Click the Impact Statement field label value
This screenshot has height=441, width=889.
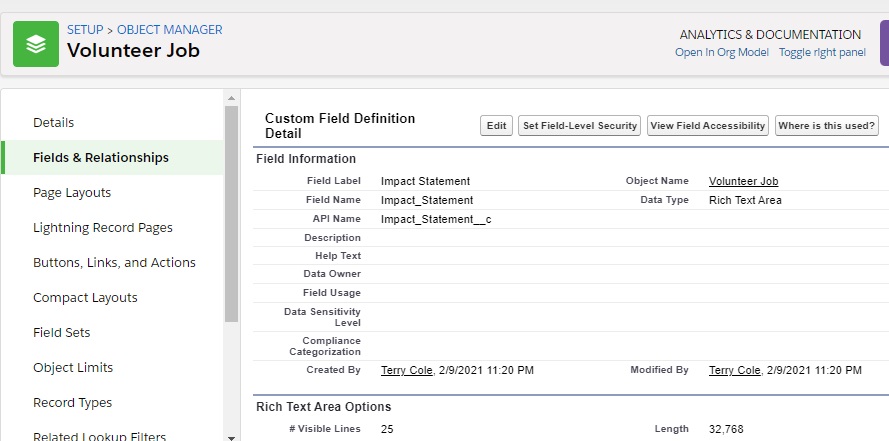click(x=425, y=181)
